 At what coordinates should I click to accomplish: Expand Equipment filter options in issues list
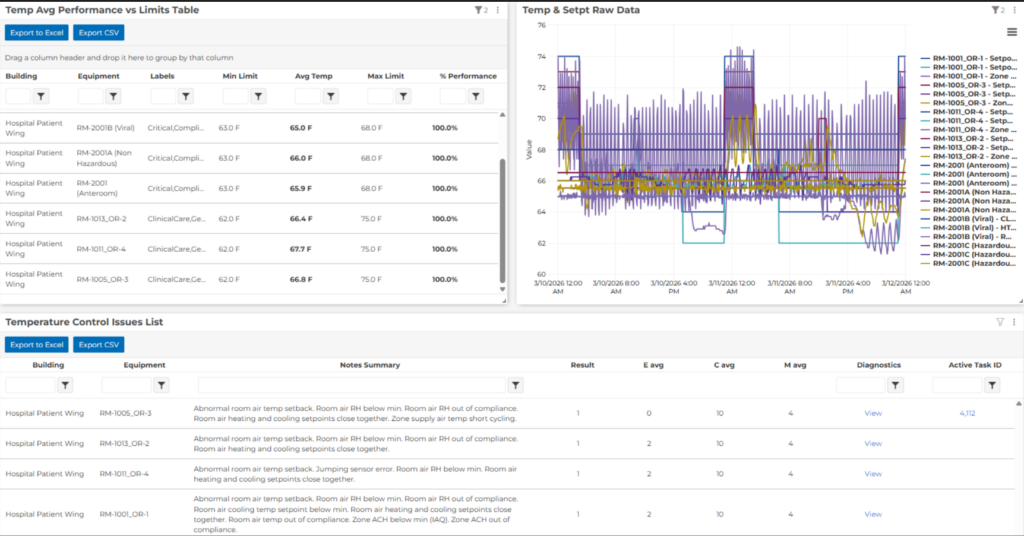[161, 385]
